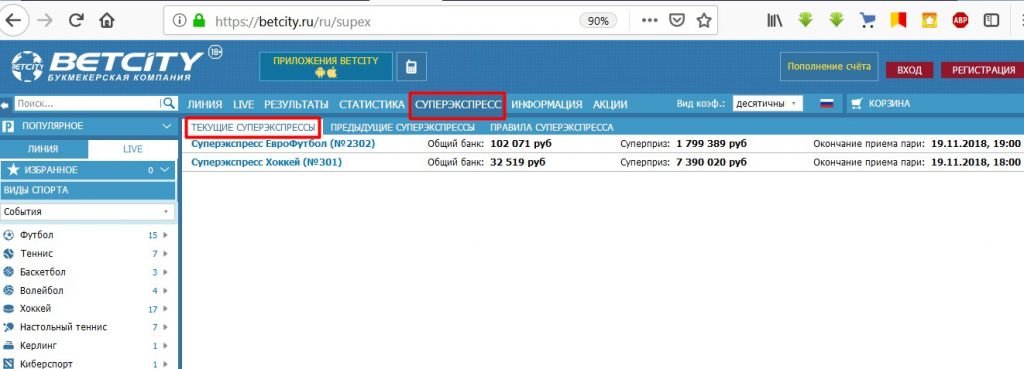Click the Betcity logo
This screenshot has height=369, width=1024.
pyautogui.click(x=108, y=66)
